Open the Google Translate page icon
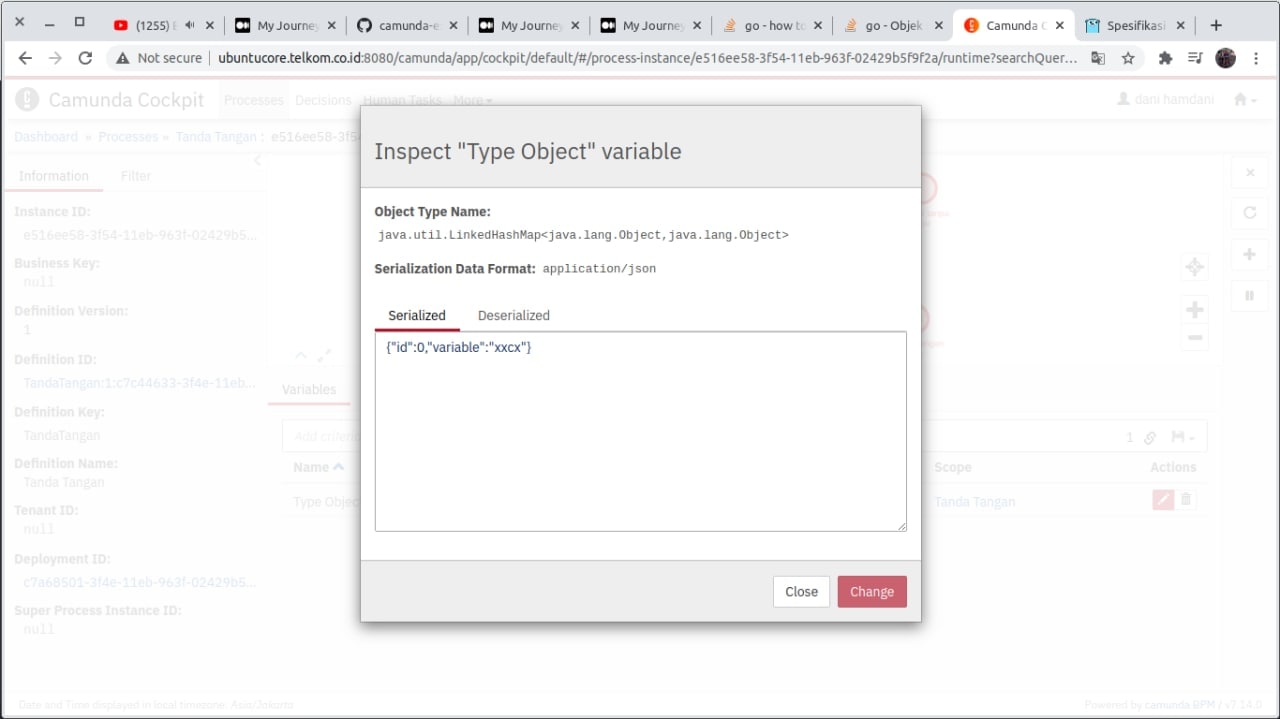This screenshot has width=1280, height=719. 1098,58
